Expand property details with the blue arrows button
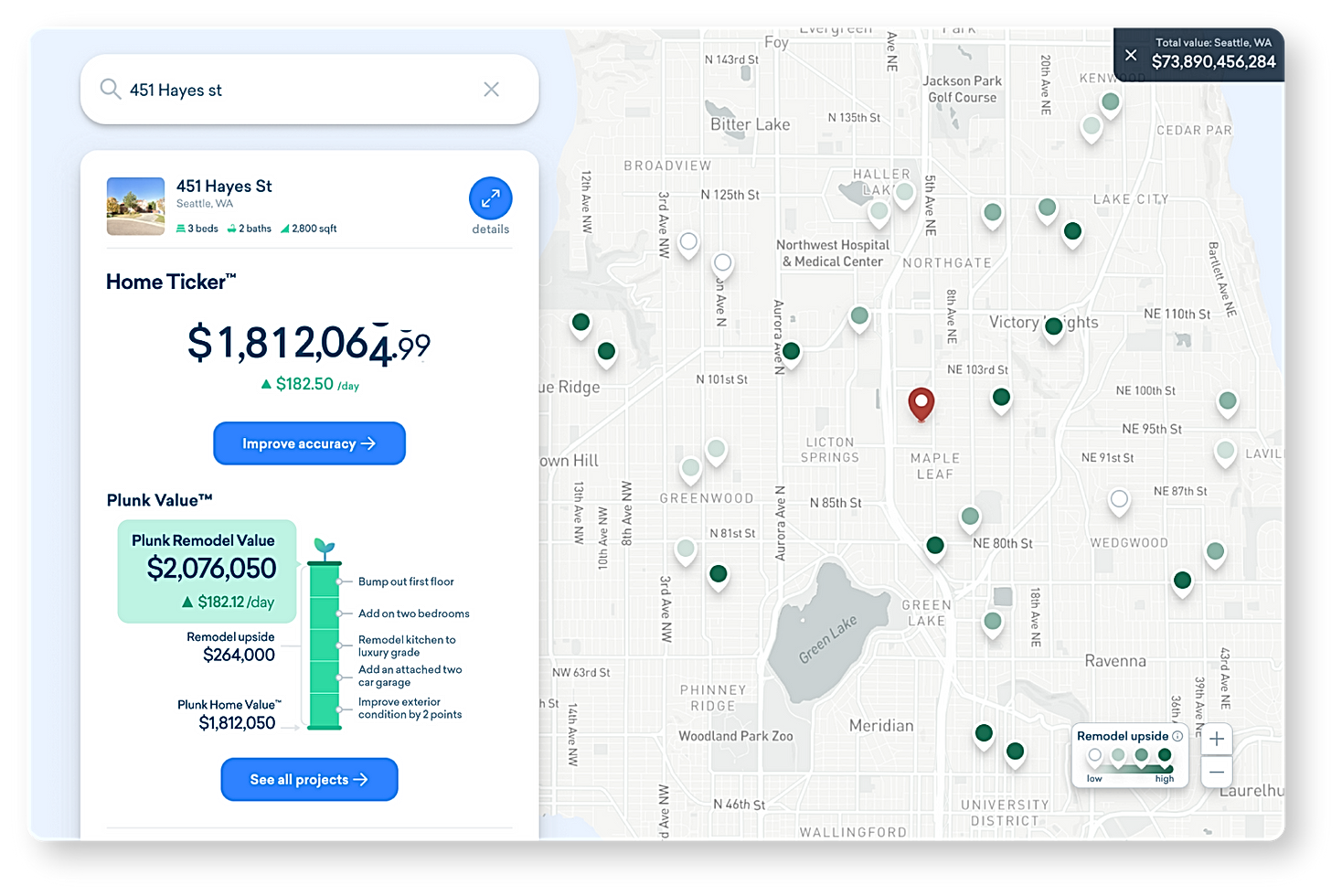Screen dimensions: 1342x896 [490, 197]
